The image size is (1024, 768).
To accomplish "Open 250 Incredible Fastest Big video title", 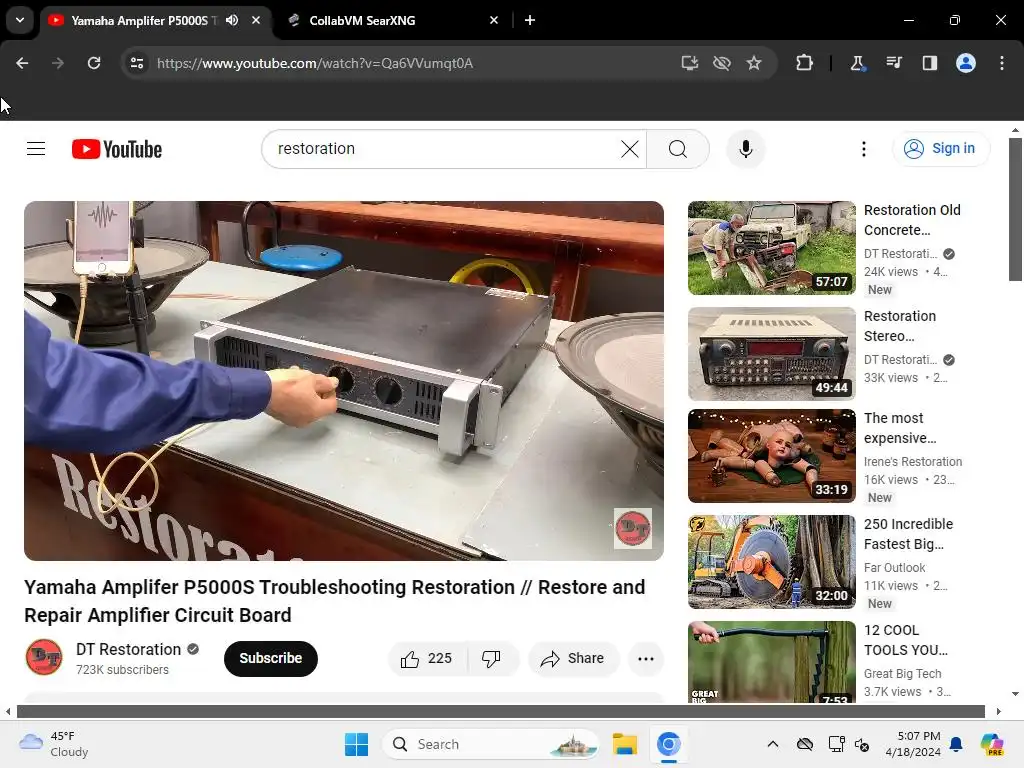I will [908, 534].
